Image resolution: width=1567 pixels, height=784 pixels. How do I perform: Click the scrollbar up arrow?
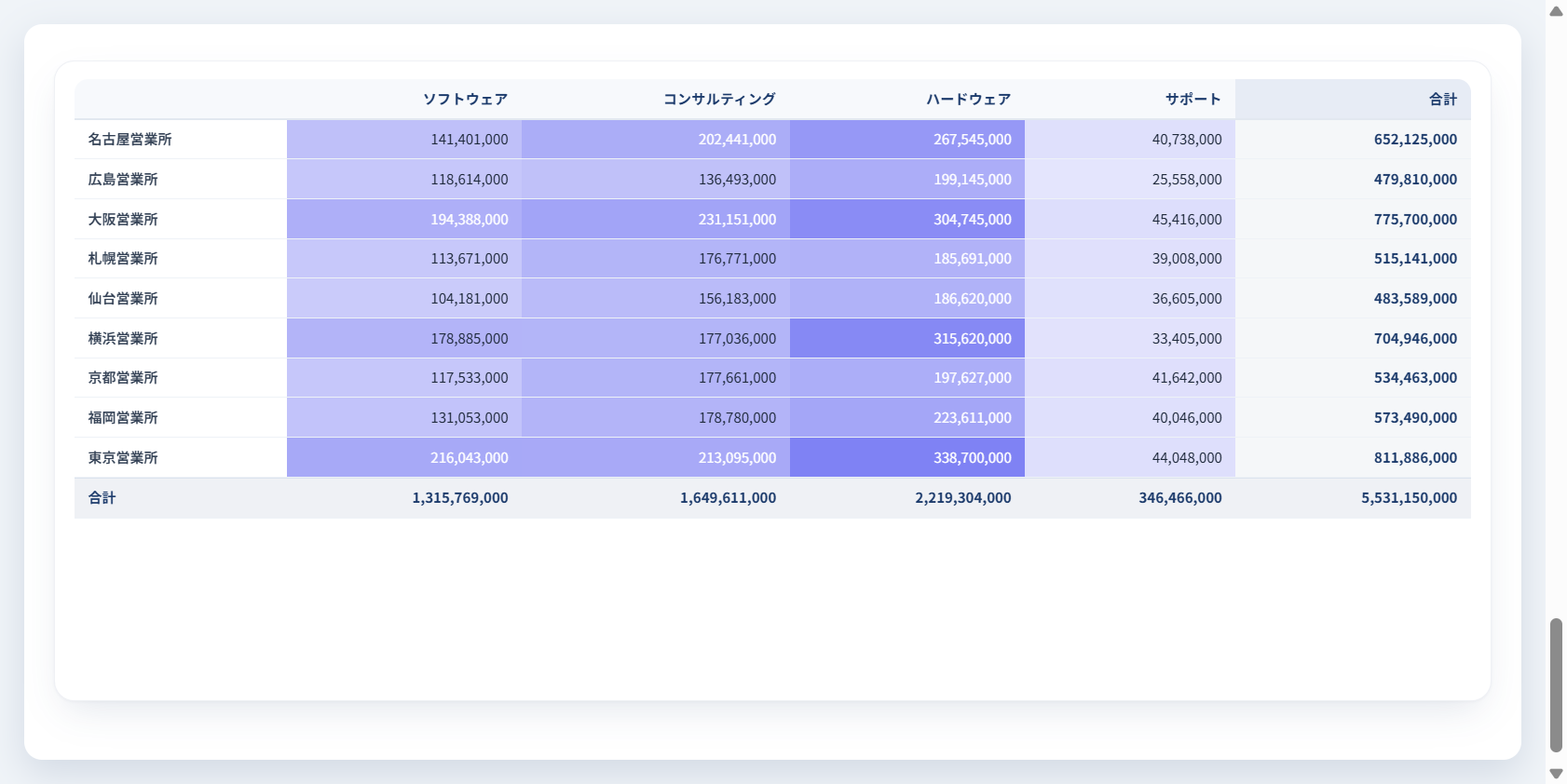click(x=1556, y=11)
